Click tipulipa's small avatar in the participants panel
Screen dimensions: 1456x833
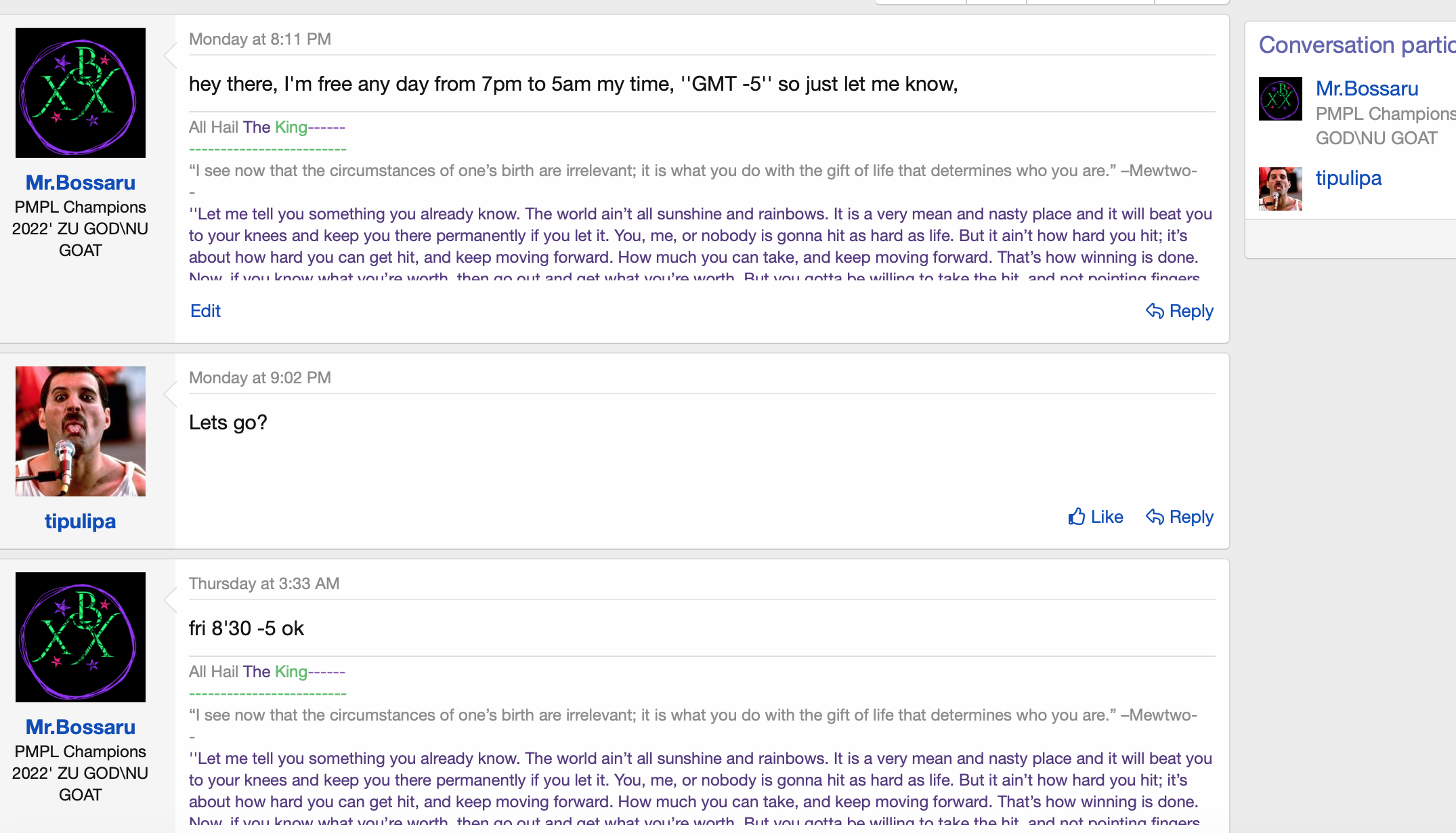(x=1280, y=189)
